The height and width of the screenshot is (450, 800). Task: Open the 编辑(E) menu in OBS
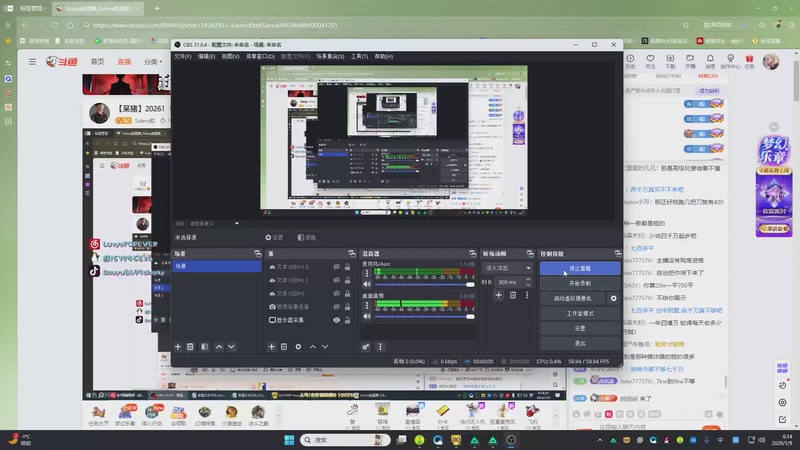pyautogui.click(x=206, y=57)
